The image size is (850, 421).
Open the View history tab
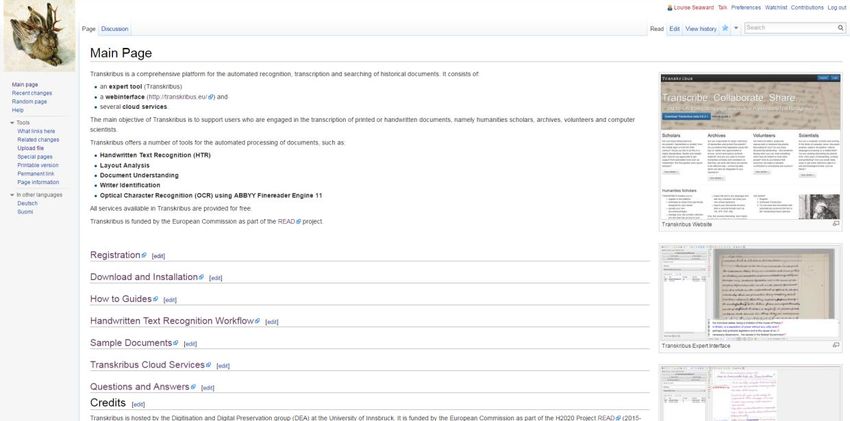[700, 29]
